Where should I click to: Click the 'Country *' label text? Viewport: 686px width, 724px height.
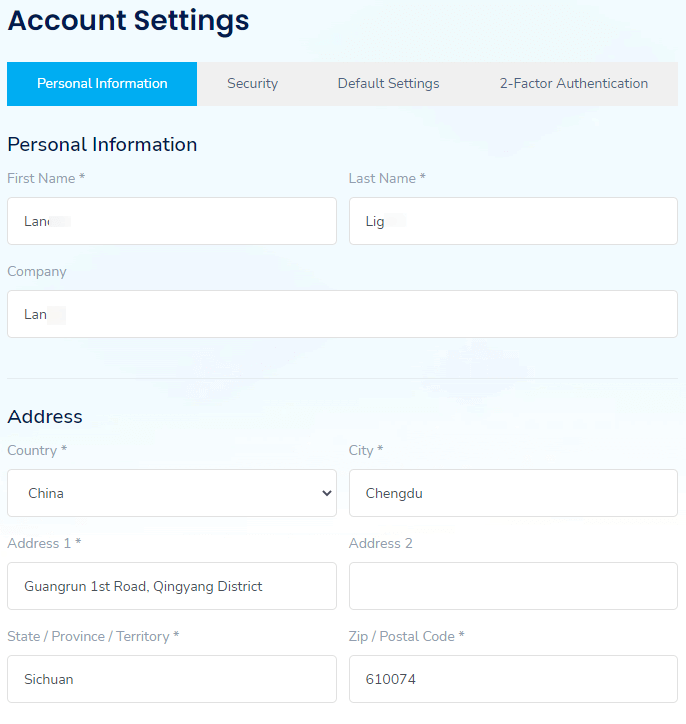pyautogui.click(x=37, y=450)
